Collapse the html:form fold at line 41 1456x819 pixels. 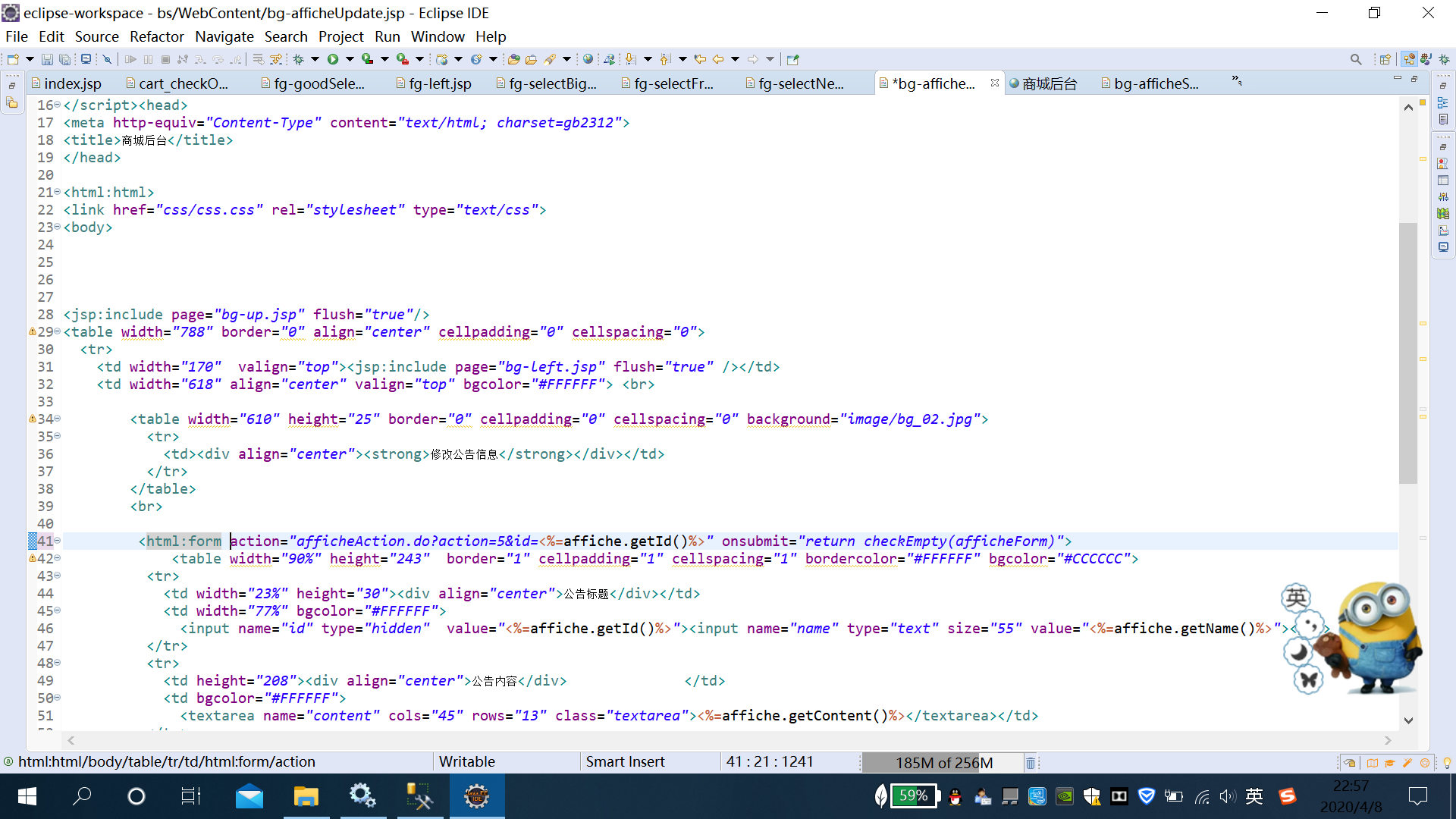(x=58, y=541)
